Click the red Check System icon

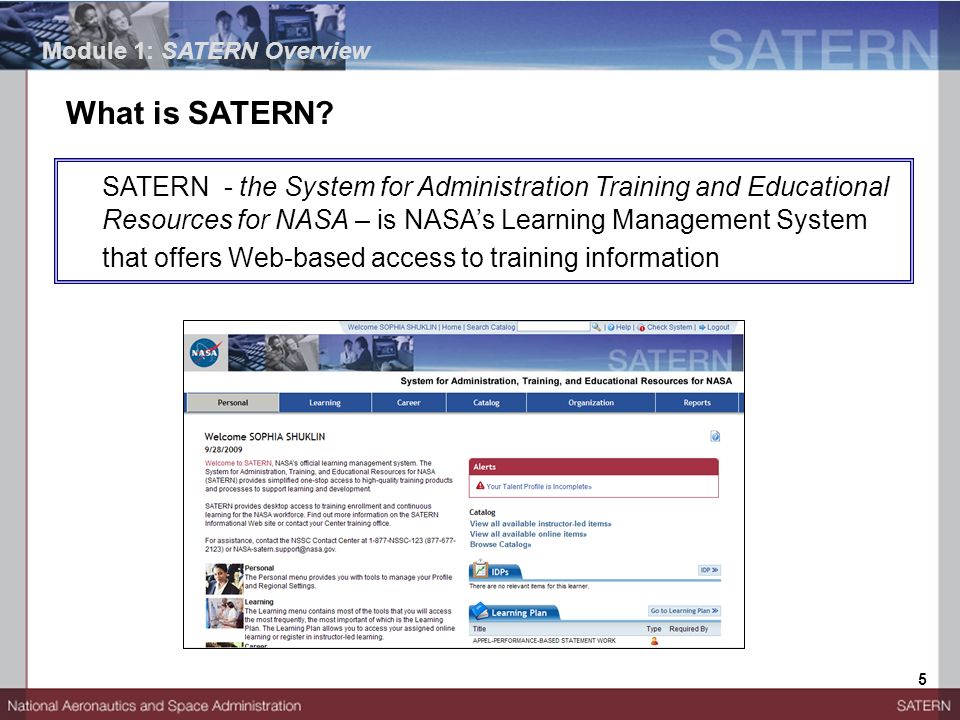[641, 328]
